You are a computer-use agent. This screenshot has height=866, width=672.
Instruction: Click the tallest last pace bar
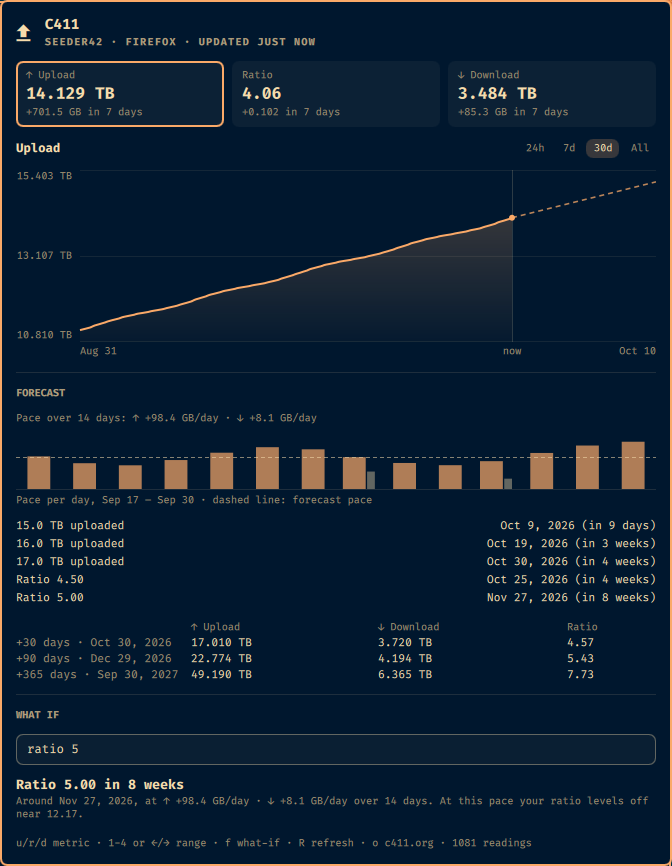coord(633,465)
